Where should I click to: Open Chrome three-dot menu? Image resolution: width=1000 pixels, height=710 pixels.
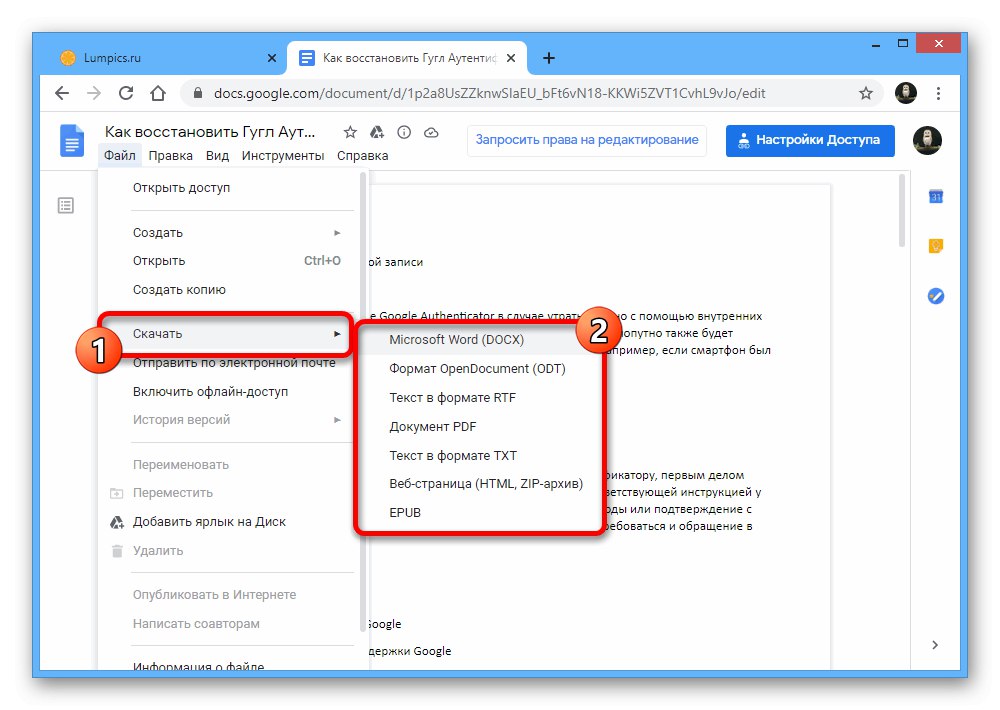[938, 93]
